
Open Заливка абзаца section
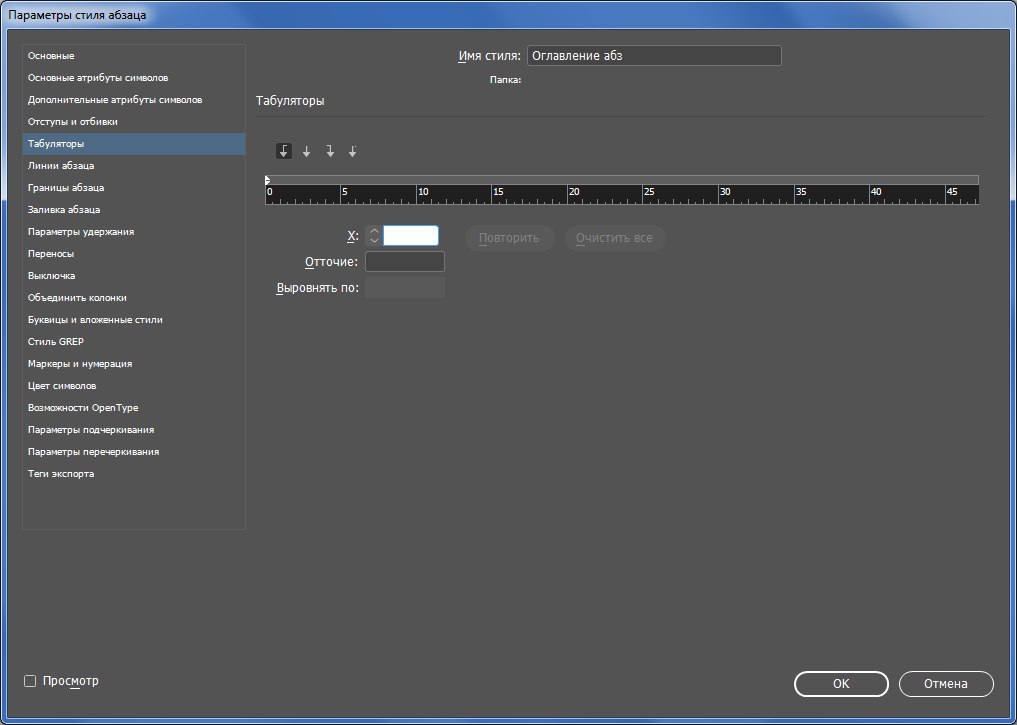[134, 210]
